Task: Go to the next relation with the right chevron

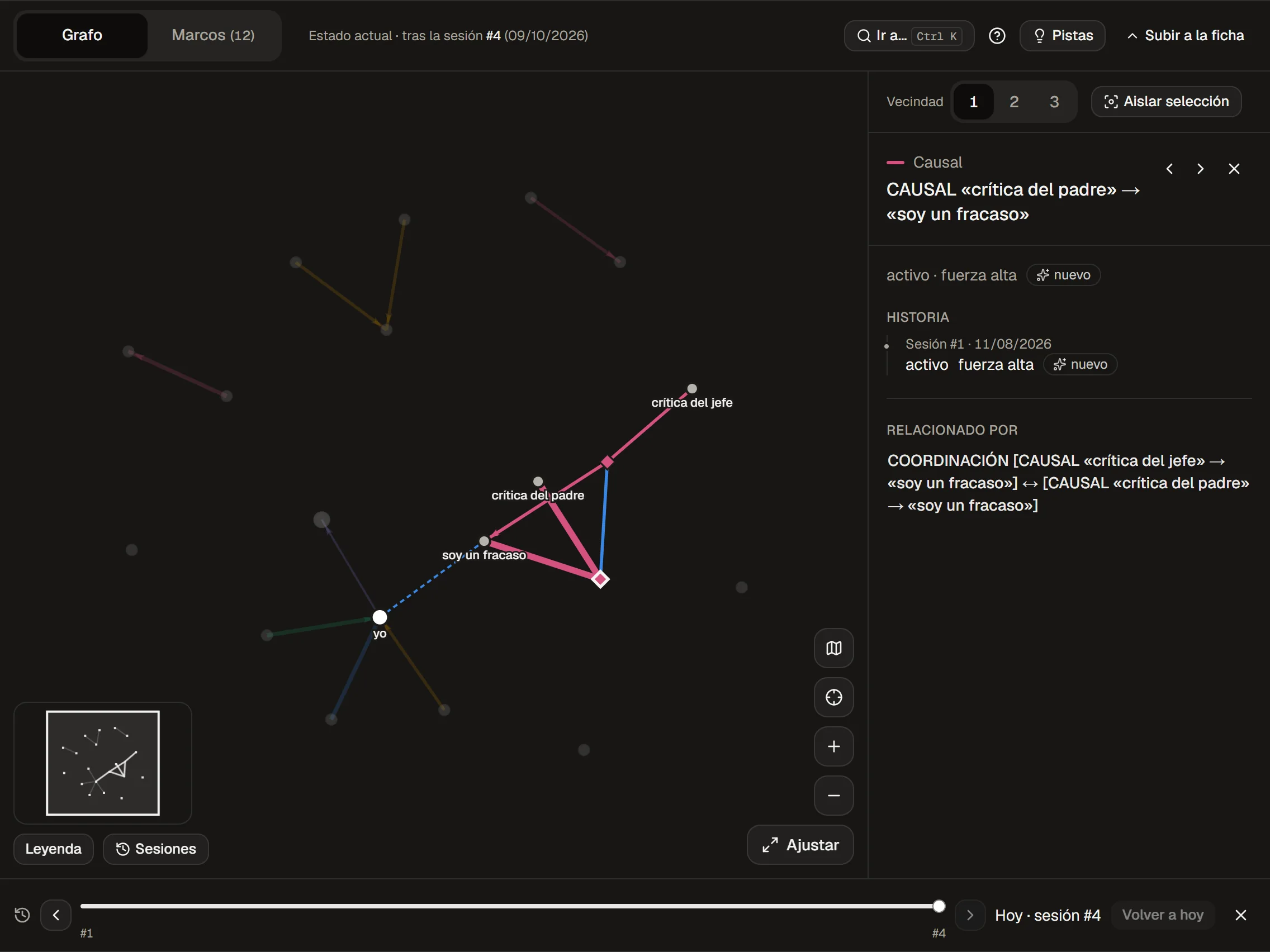Action: click(x=1201, y=169)
